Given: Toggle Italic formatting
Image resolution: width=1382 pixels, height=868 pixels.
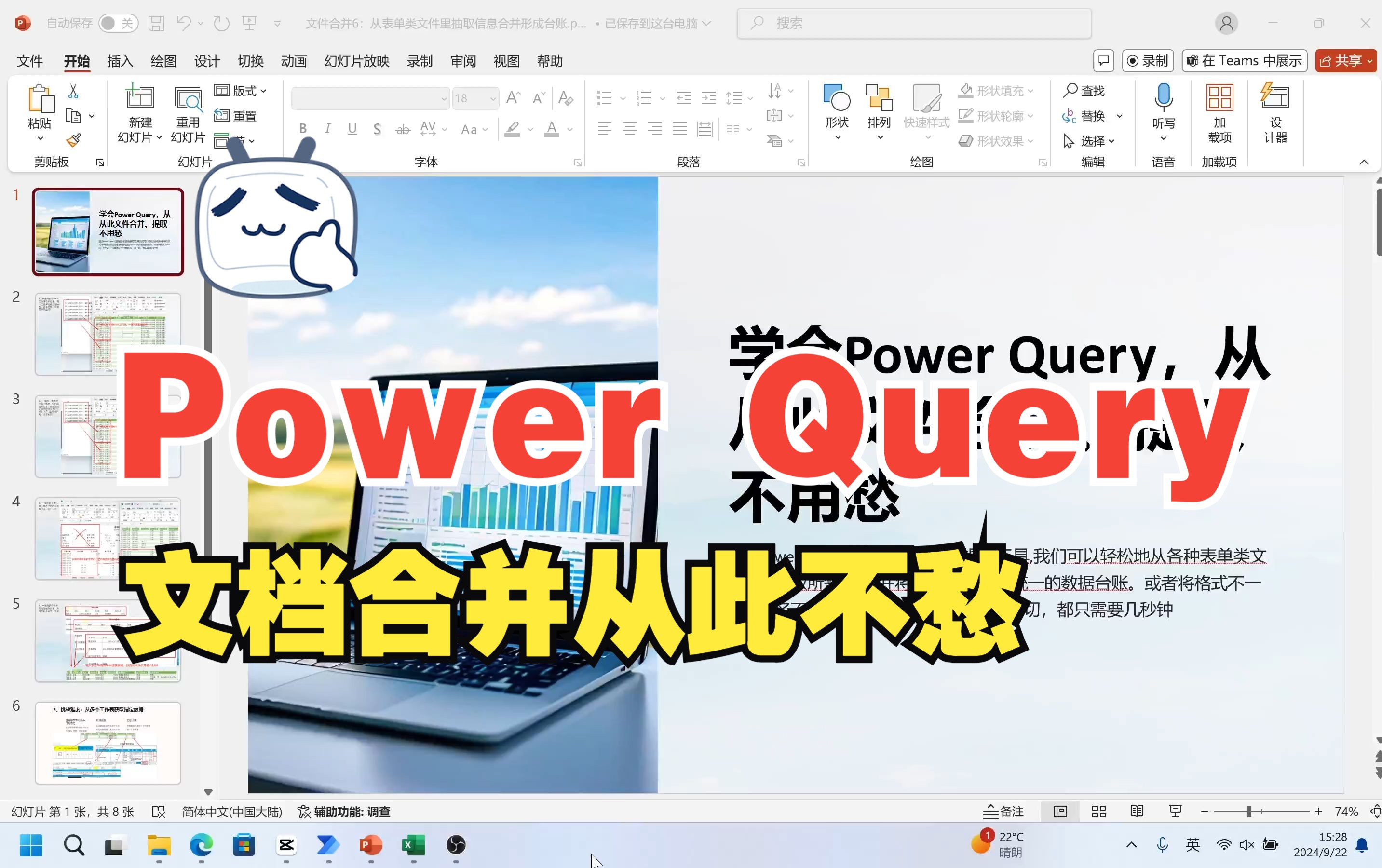Looking at the screenshot, I should tap(327, 129).
